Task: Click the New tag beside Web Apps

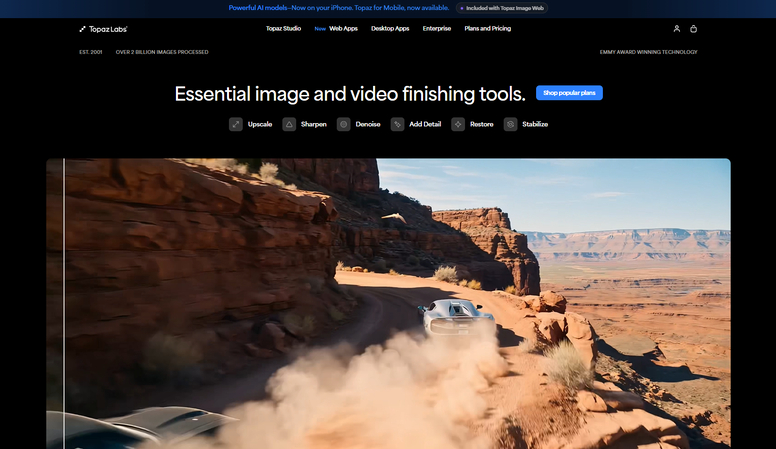Action: point(320,29)
